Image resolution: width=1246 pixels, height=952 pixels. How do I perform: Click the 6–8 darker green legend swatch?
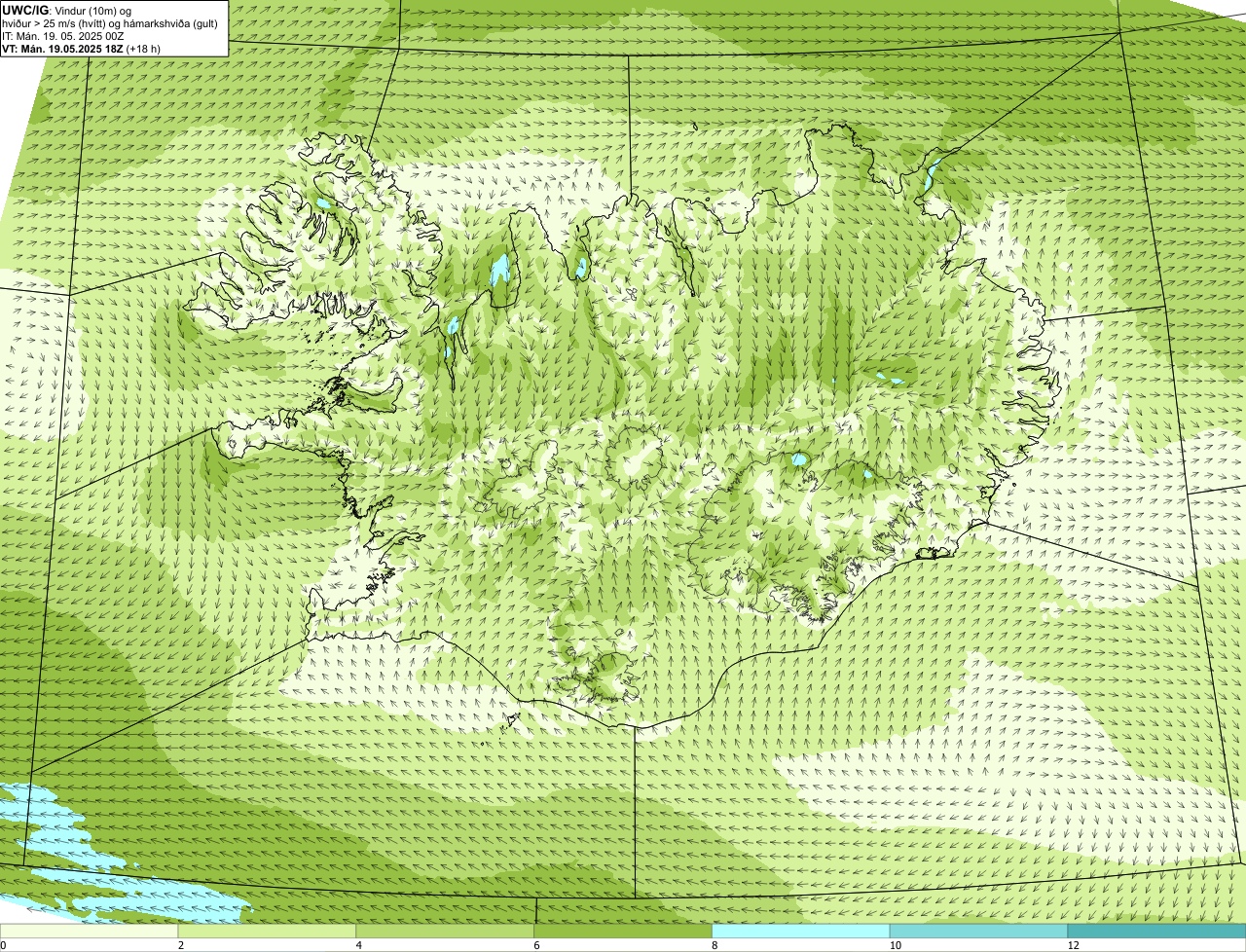[x=624, y=932]
